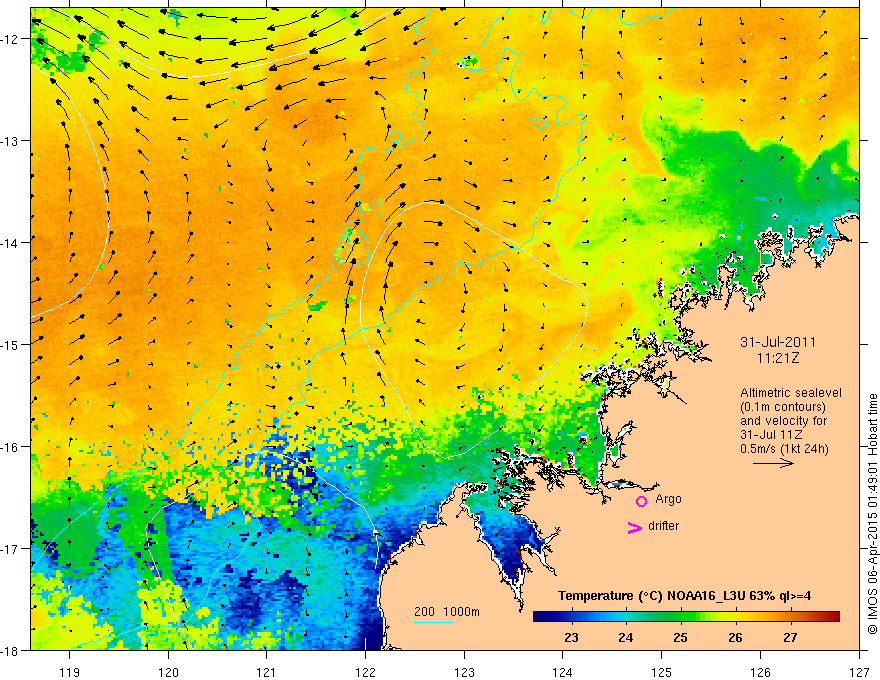880x680 pixels.
Task: Click the time text 11:21Z
Action: [778, 358]
